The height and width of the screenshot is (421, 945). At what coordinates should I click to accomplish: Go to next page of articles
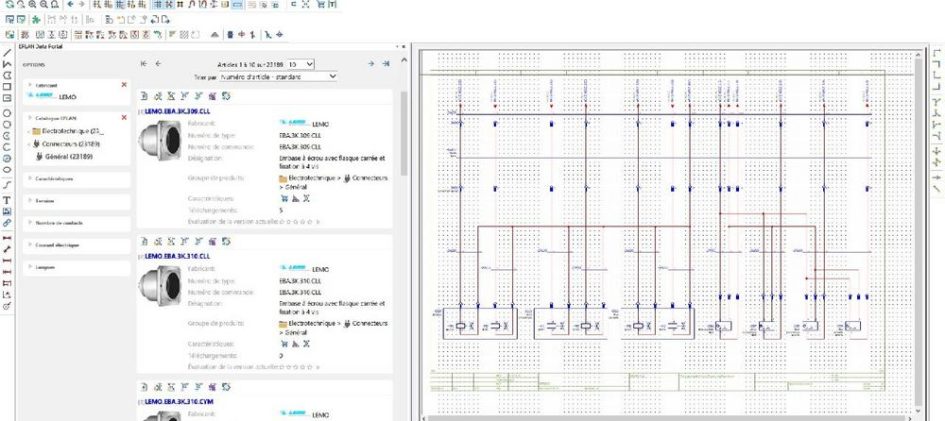coord(372,64)
